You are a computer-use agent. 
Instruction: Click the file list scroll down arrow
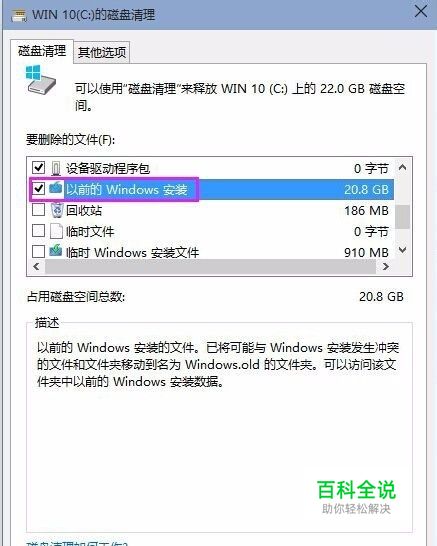click(403, 250)
